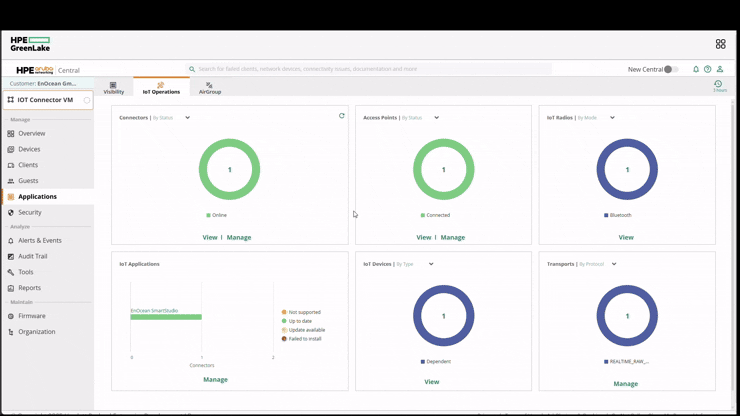Expand the Connectors By Status dropdown
Viewport: 740px width, 416px height.
[x=187, y=118]
